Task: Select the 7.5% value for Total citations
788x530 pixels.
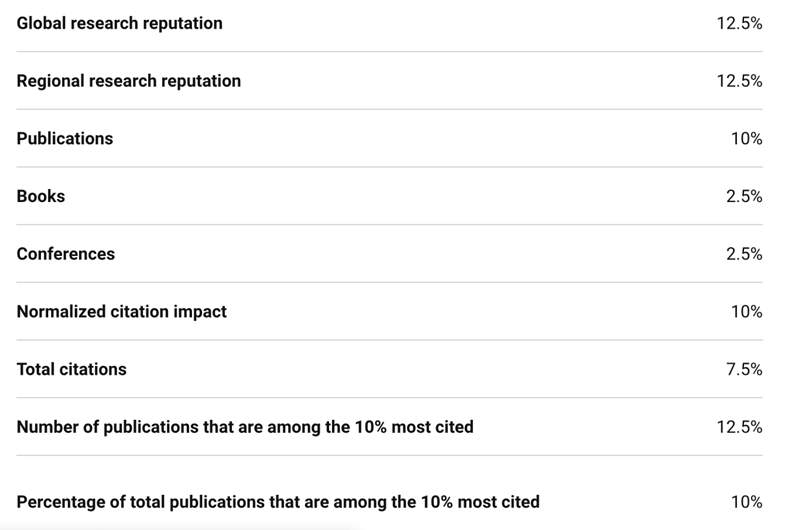Action: pyautogui.click(x=744, y=369)
